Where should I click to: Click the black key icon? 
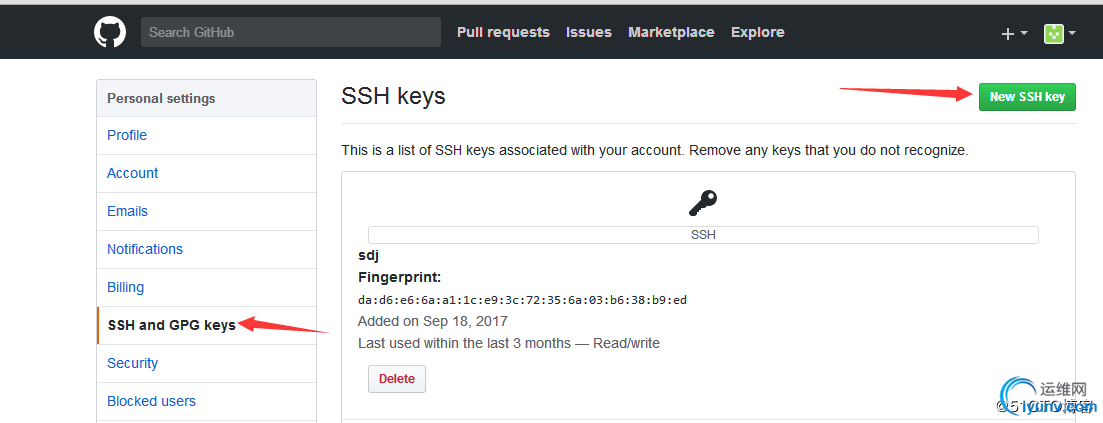click(703, 203)
